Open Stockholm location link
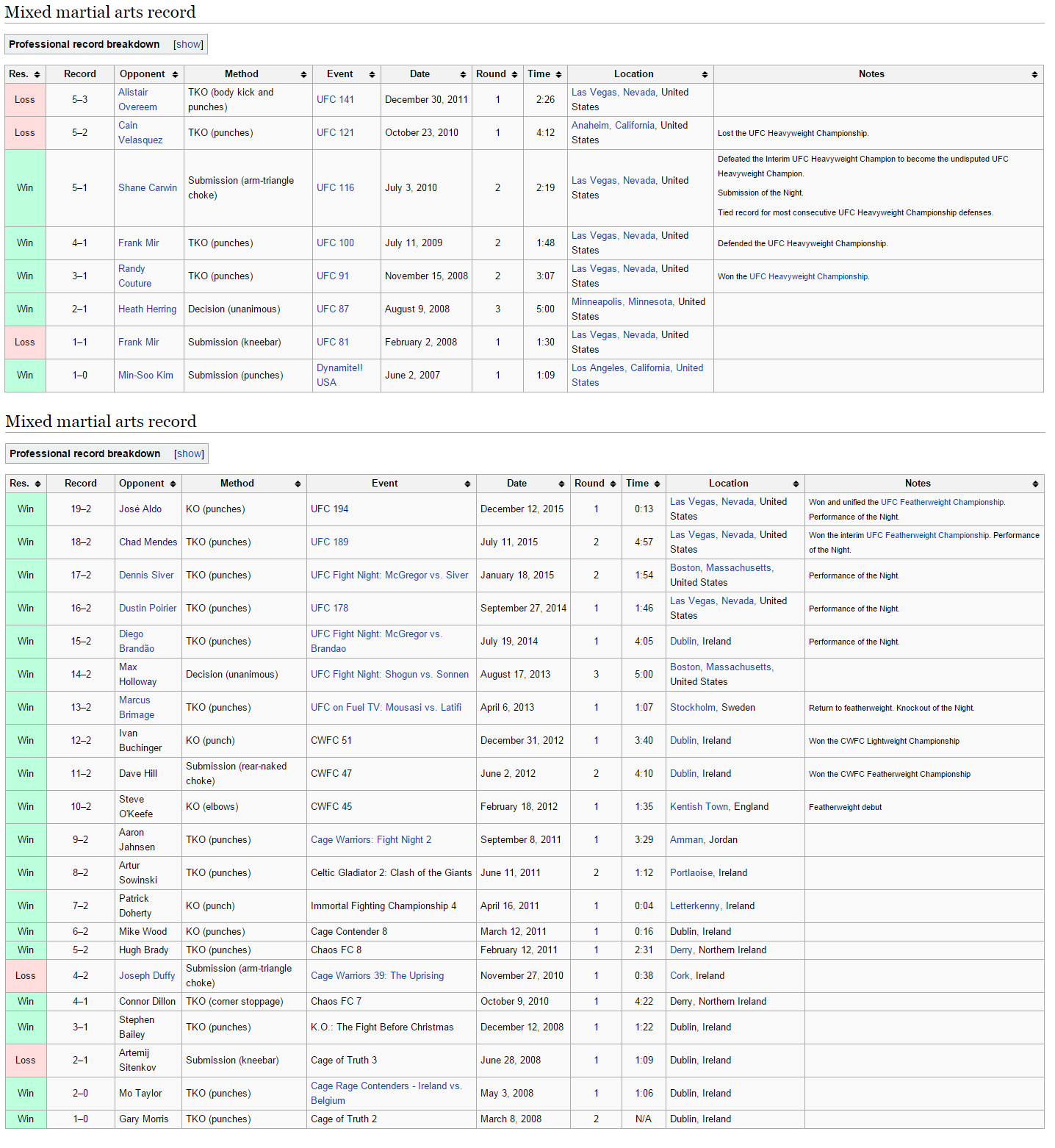 [x=692, y=708]
